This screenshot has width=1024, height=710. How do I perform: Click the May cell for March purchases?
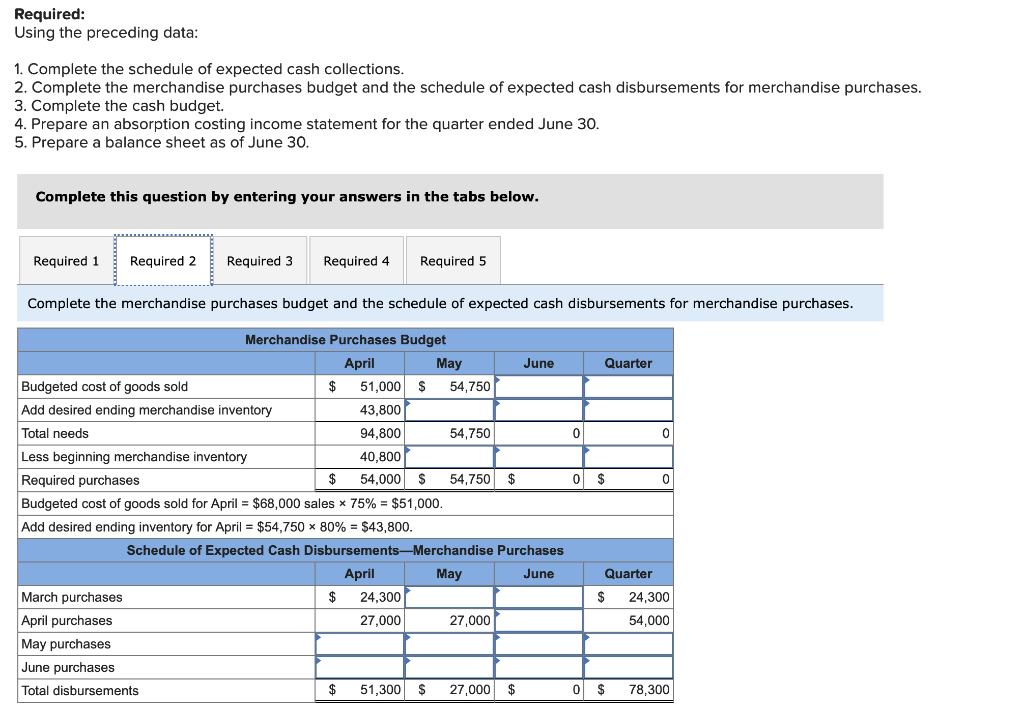tap(448, 597)
